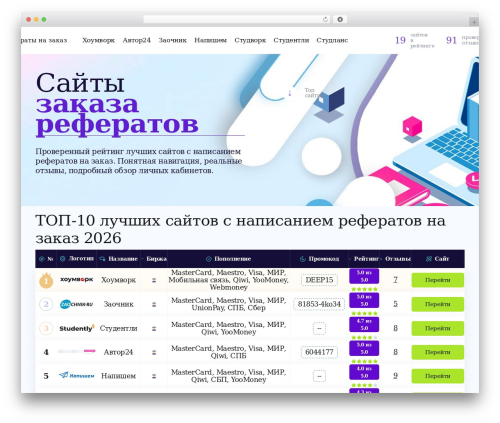Click the 4.0 из 5.0 rating badge
Image resolution: width=500 pixels, height=423 pixels.
tap(364, 372)
